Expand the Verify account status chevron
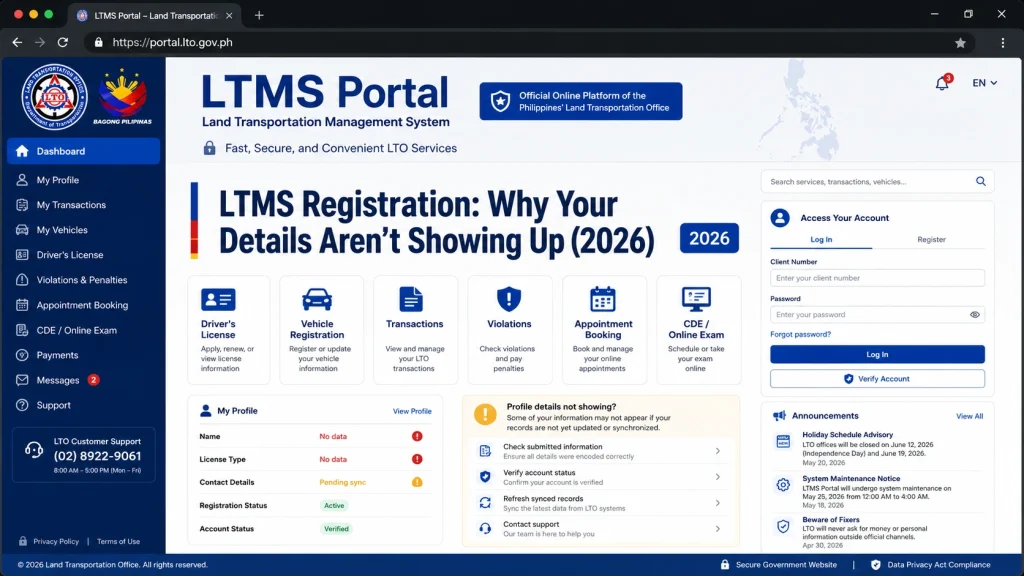The image size is (1024, 576). click(717, 477)
